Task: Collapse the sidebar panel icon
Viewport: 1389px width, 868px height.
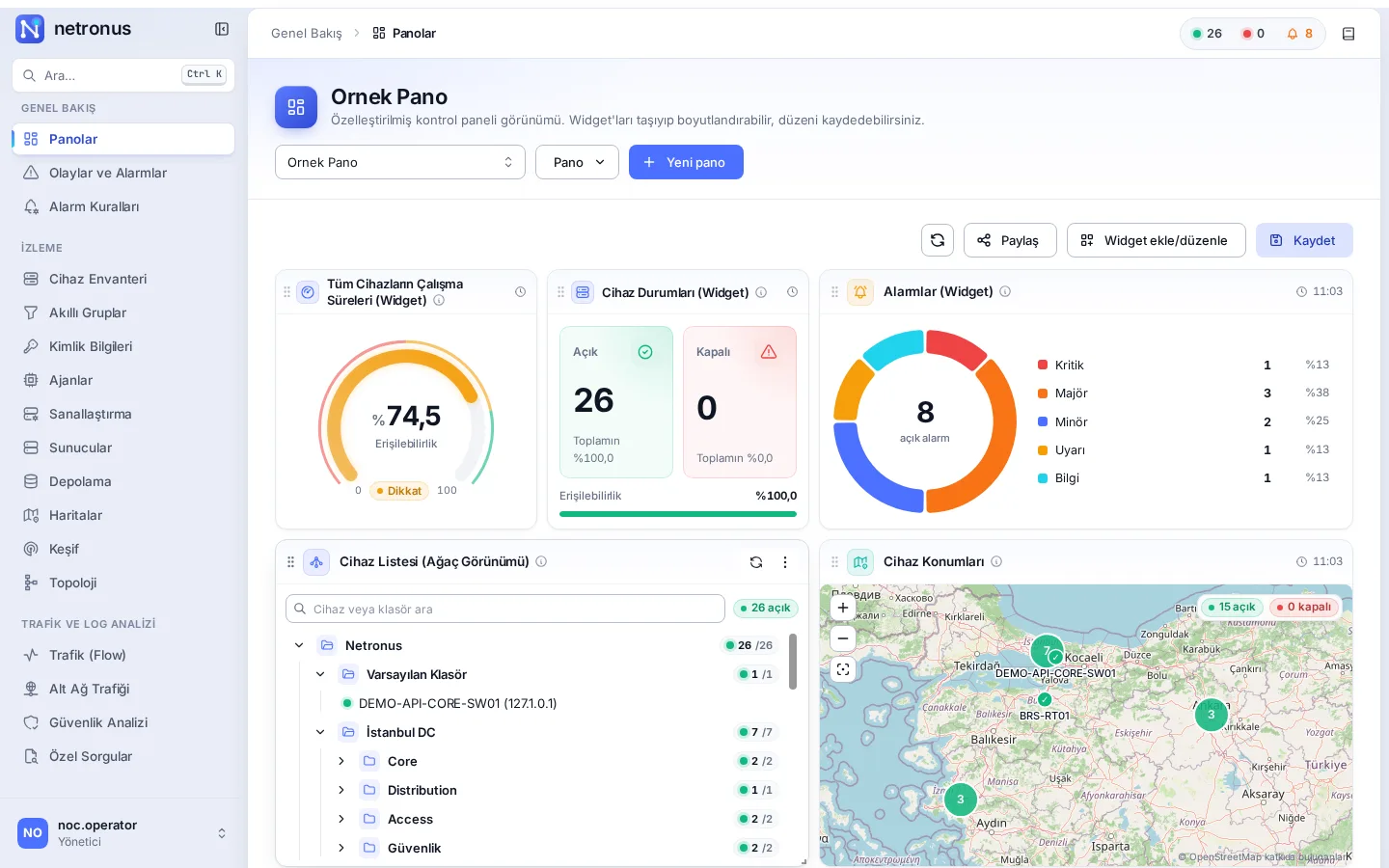Action: pos(222,29)
